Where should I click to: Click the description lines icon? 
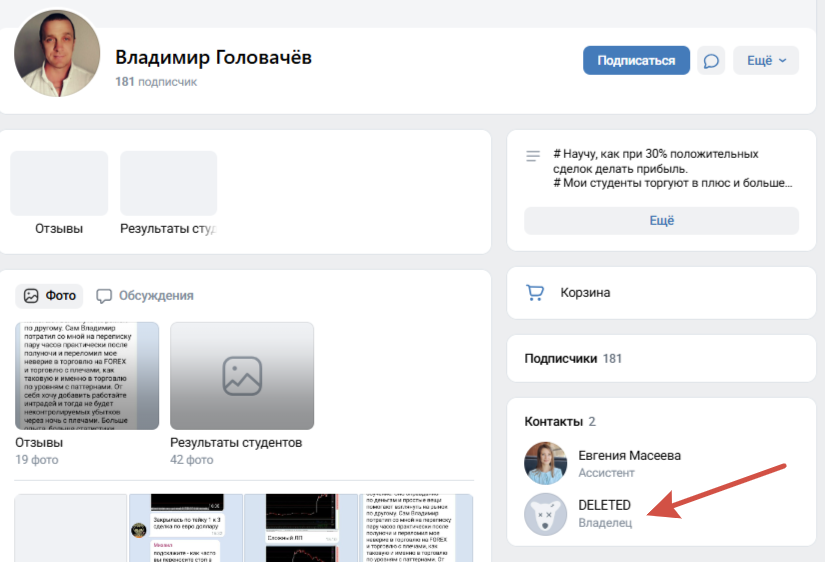pos(533,156)
